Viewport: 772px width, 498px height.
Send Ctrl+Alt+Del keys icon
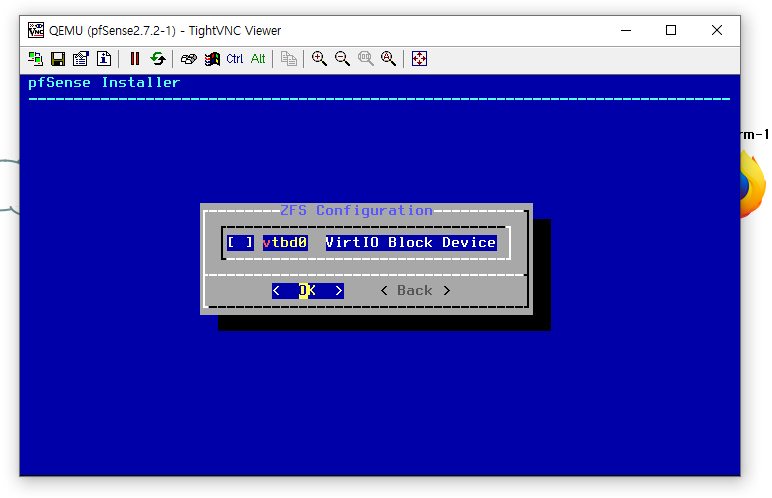(x=189, y=59)
